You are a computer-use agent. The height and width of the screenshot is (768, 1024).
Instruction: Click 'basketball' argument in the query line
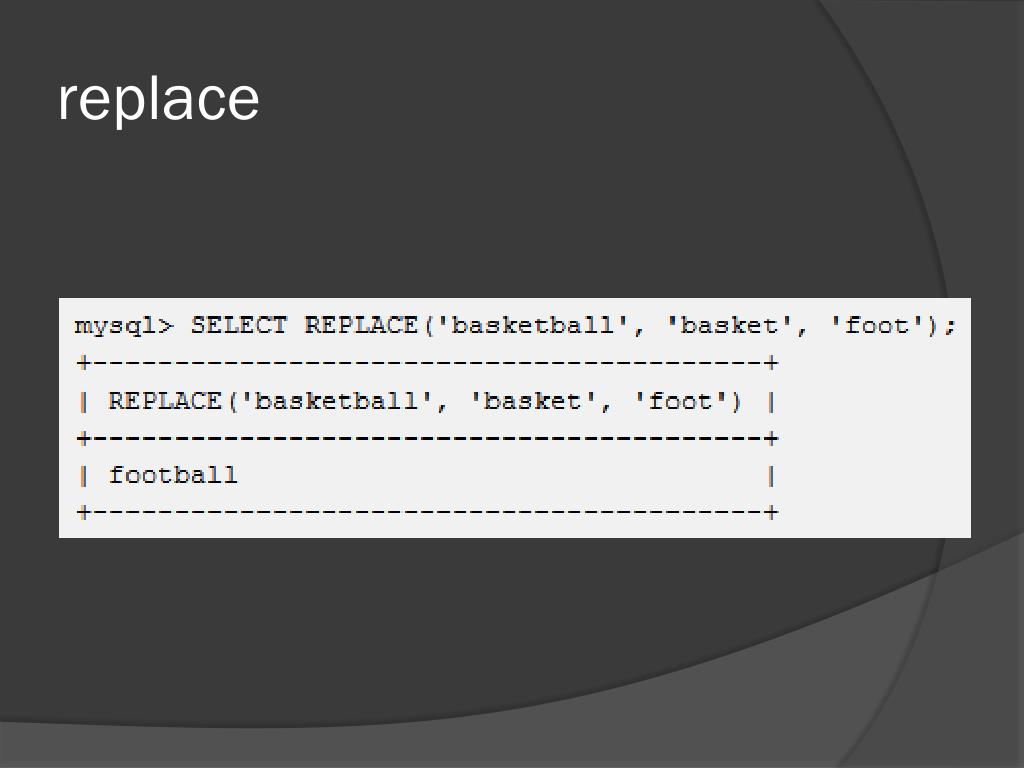(x=532, y=325)
